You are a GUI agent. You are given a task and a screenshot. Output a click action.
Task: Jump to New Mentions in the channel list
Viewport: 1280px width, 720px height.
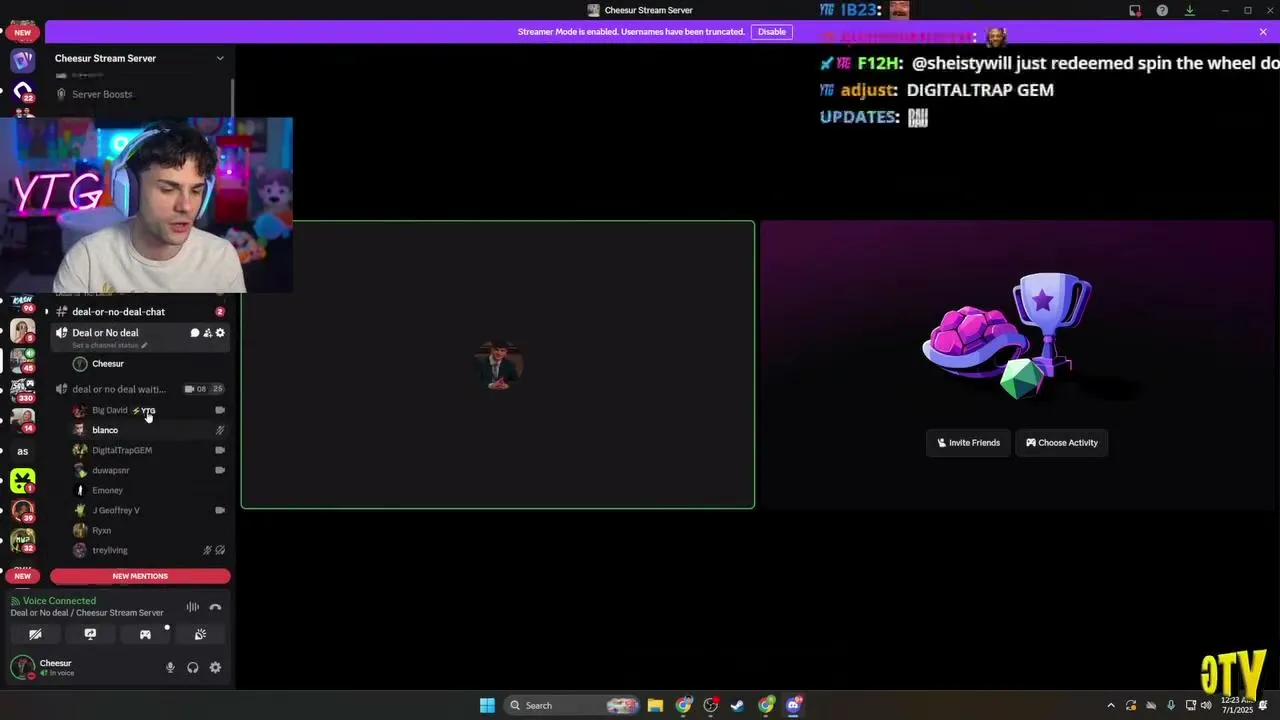click(x=140, y=576)
